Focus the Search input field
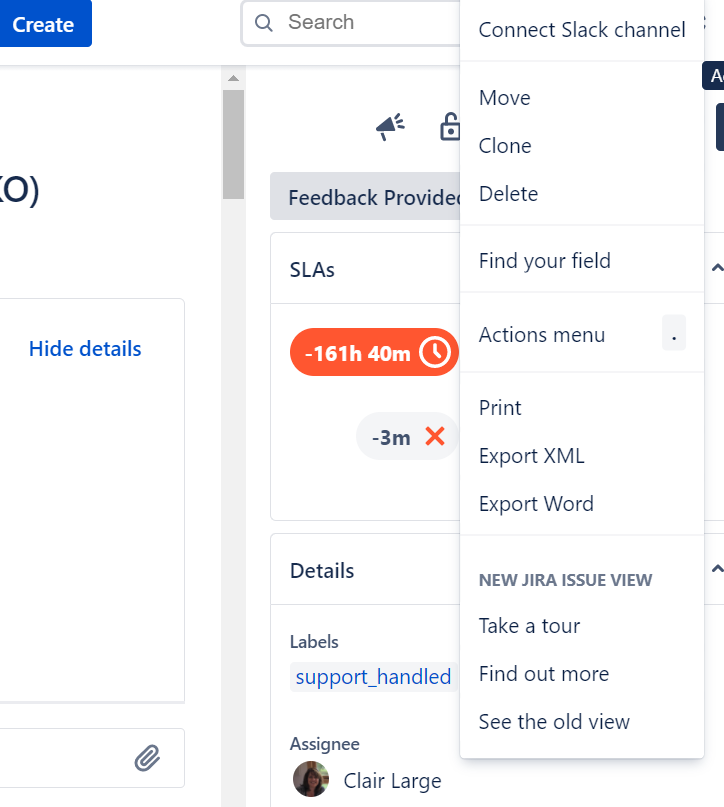 tap(360, 23)
